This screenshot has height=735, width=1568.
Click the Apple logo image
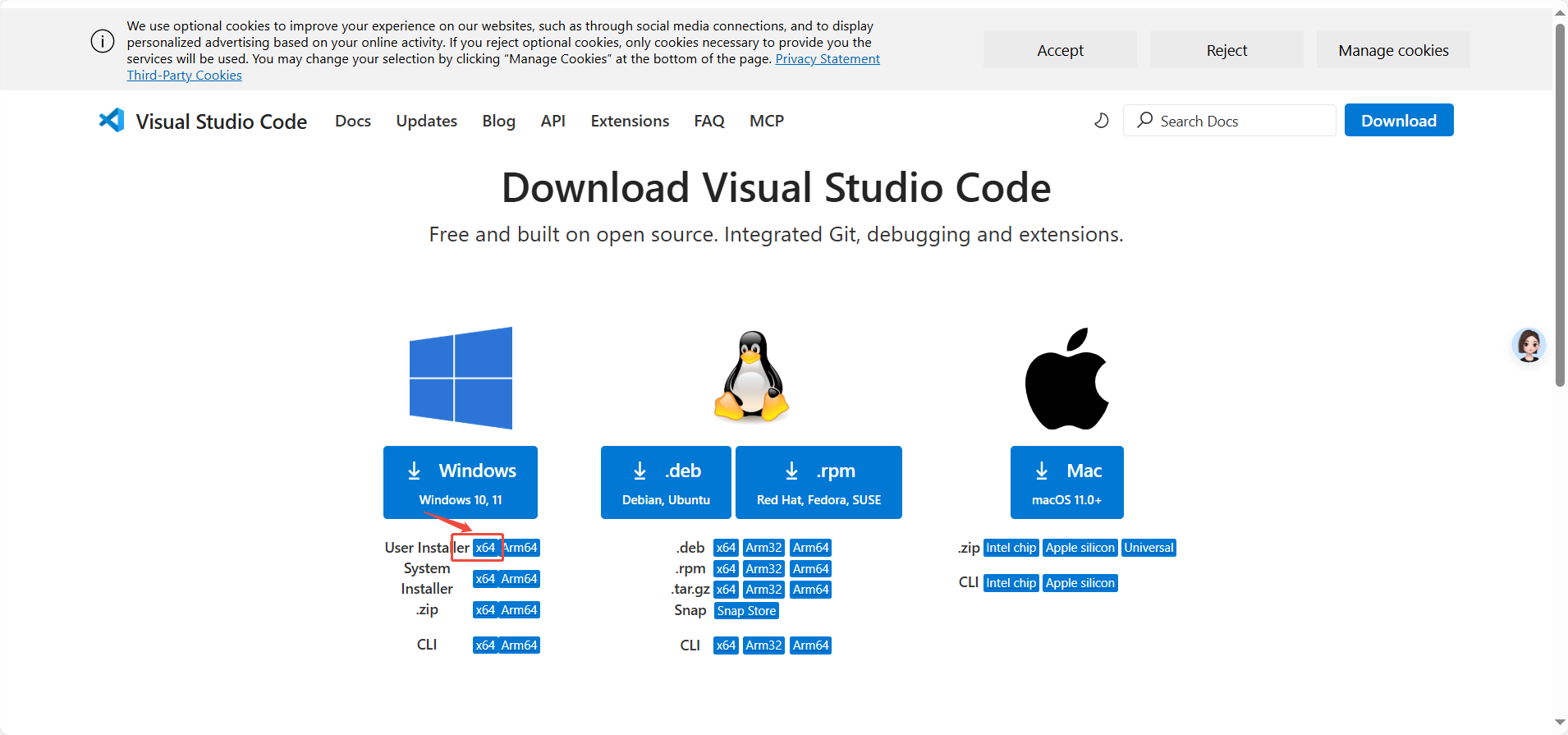[x=1066, y=379]
